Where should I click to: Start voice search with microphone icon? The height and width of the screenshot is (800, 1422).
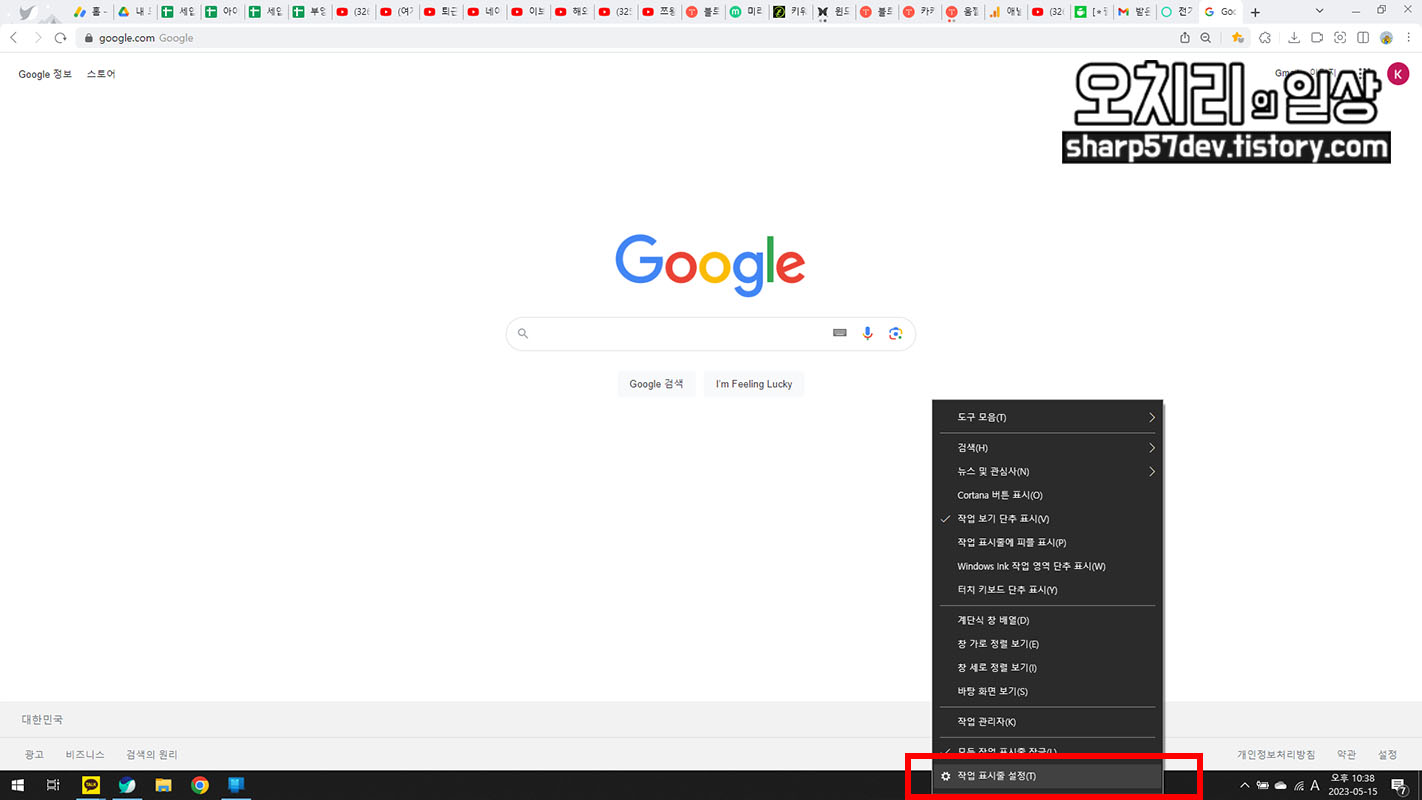click(x=868, y=333)
